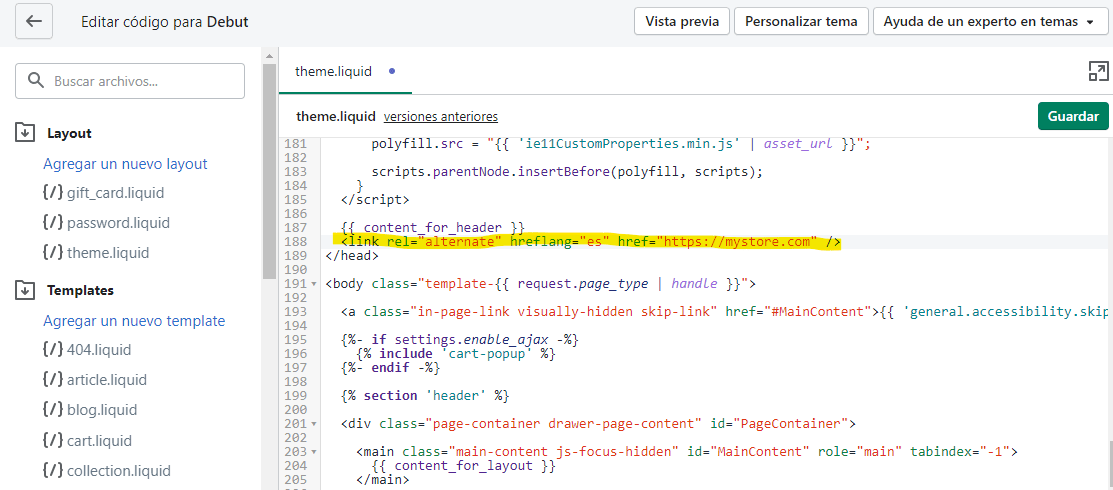This screenshot has width=1113, height=490.
Task: Open password.liquid file
Action: (x=118, y=223)
